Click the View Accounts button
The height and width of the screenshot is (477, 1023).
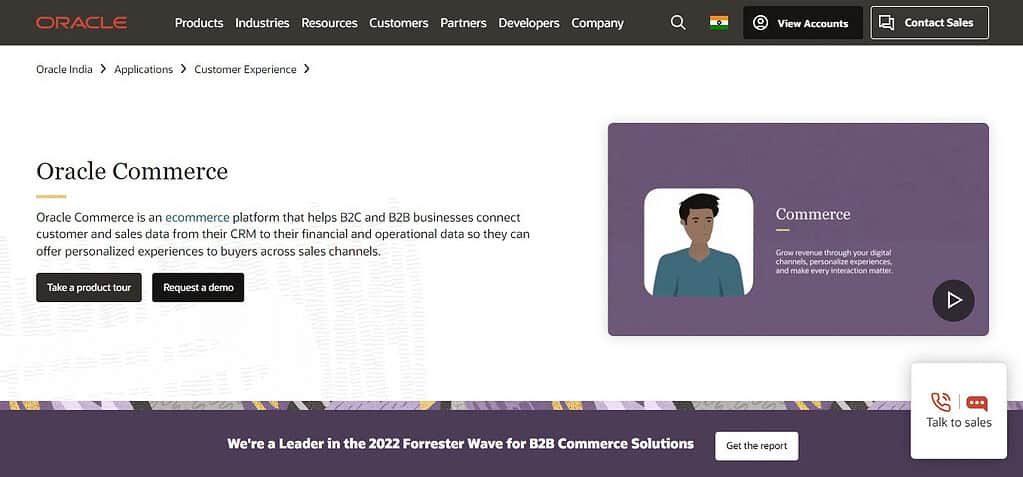click(x=802, y=23)
